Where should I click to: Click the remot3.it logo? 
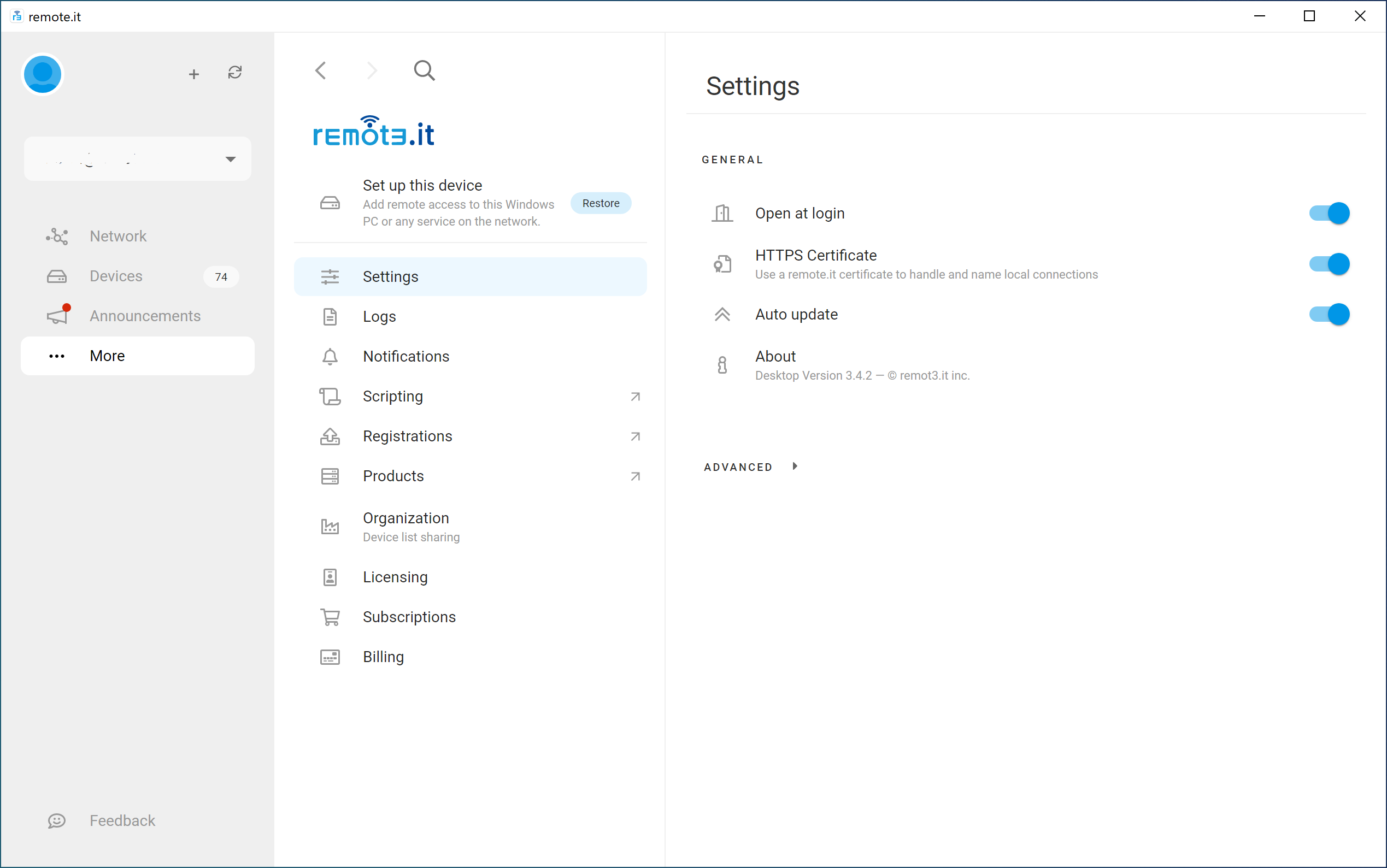pyautogui.click(x=373, y=132)
